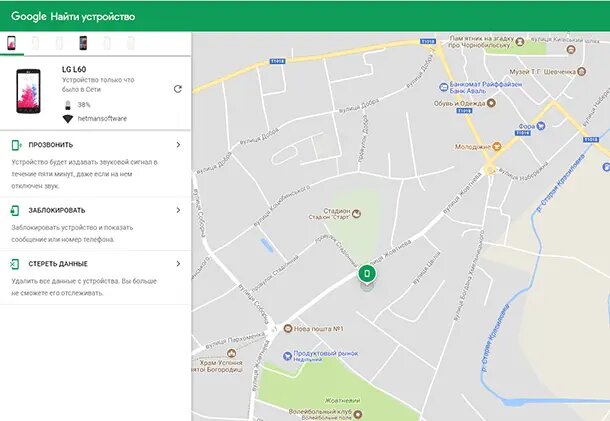This screenshot has height=421, width=610.
Task: Expand the СТЕРЕТЬ ДАННЫЕ chevron arrow
Action: (178, 264)
